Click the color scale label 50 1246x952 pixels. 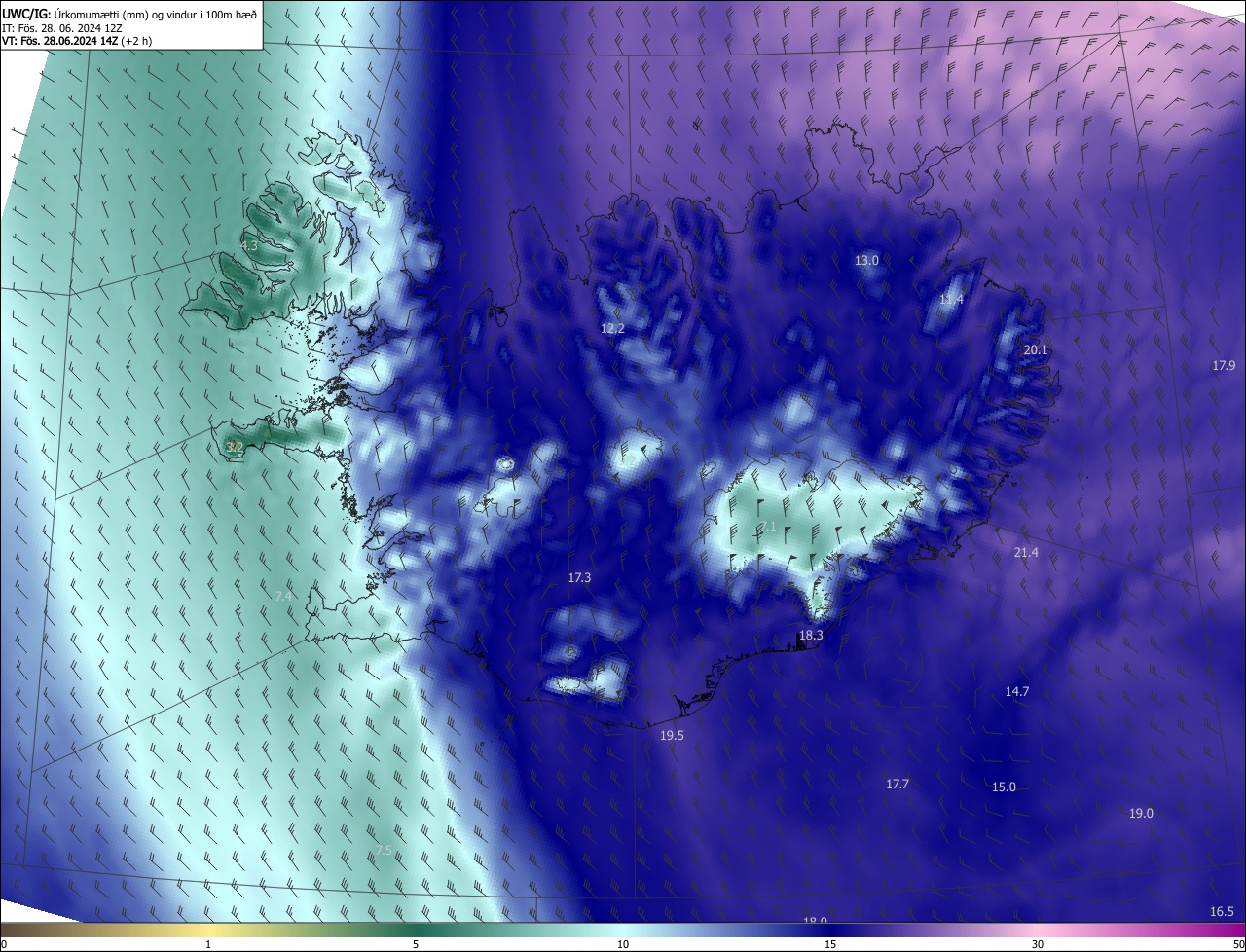(x=1238, y=944)
